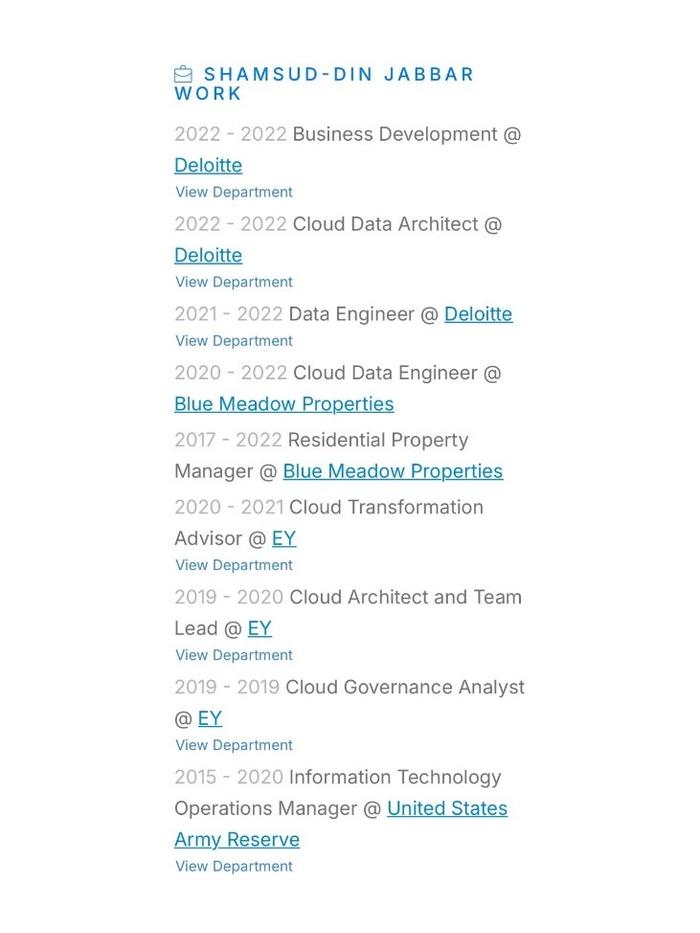Viewport: 700px width, 933px height.
Task: Open Blue Meadow Properties next to Manager @
Action: coord(393,471)
